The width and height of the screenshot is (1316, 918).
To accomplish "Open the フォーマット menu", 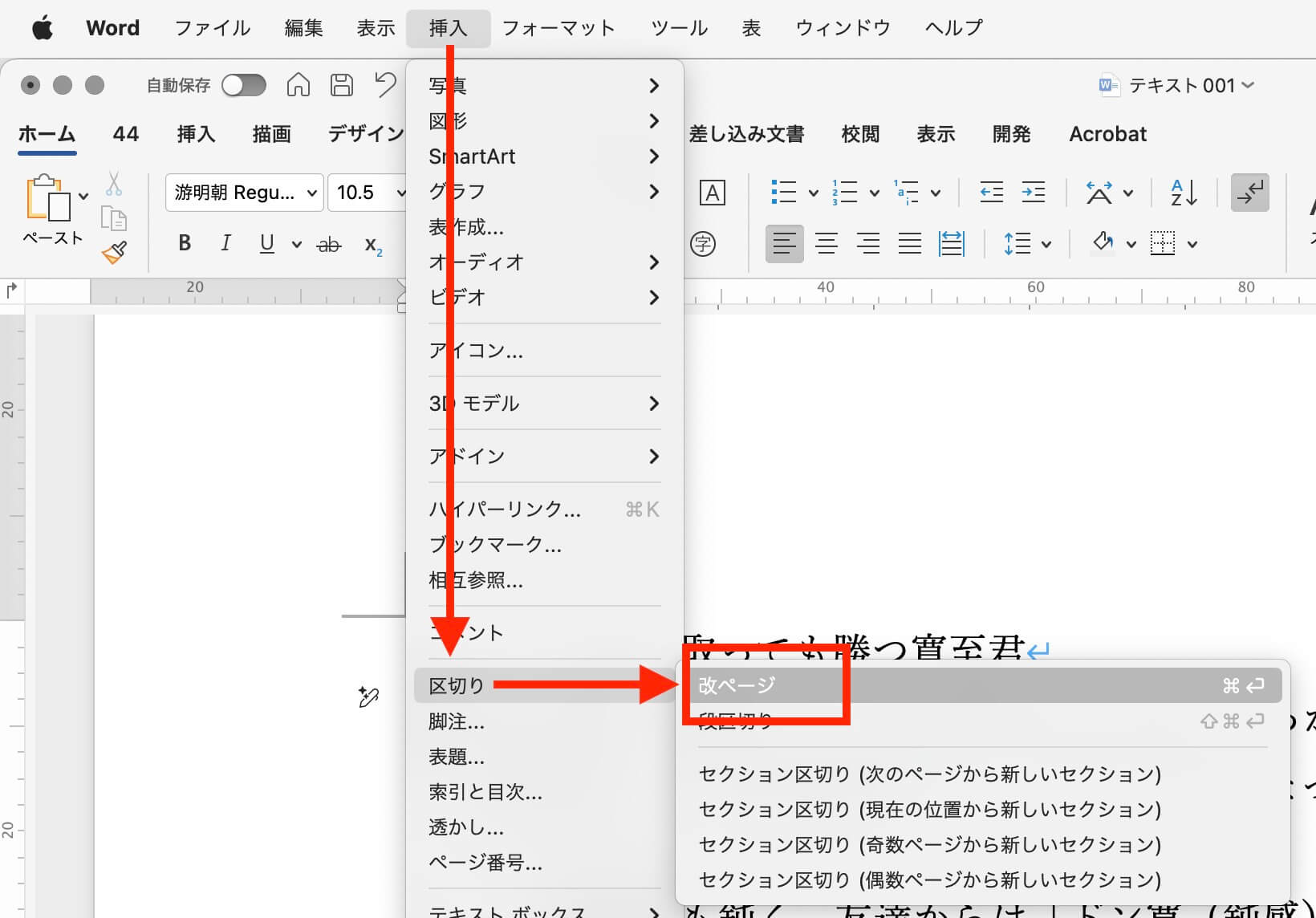I will tap(558, 28).
